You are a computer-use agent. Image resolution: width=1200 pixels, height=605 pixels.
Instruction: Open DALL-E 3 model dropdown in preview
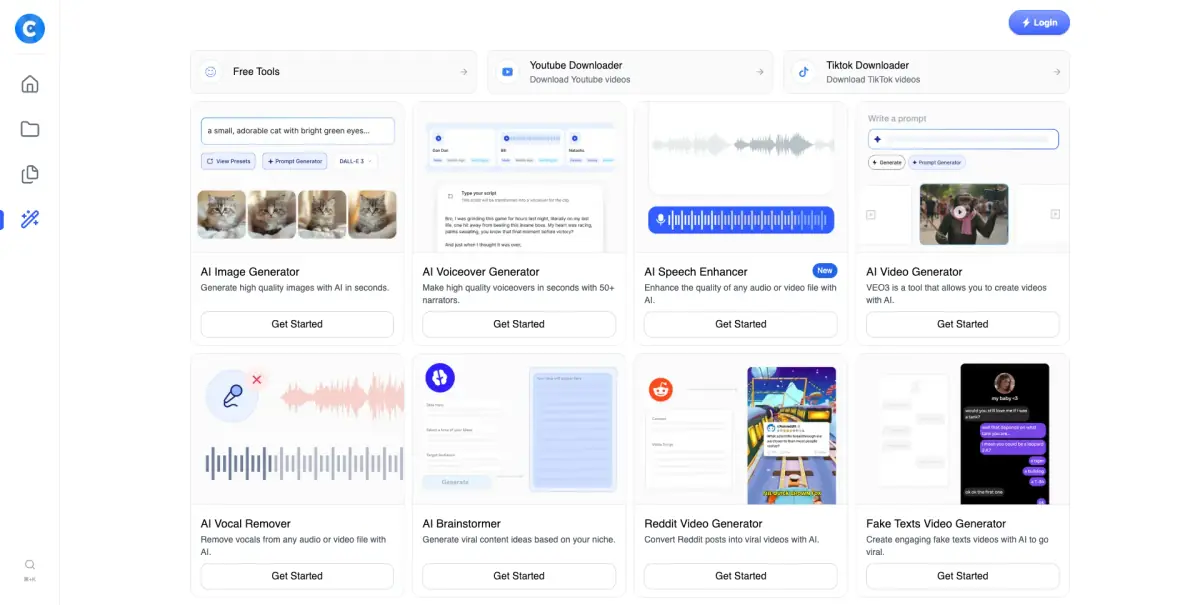pyautogui.click(x=355, y=161)
